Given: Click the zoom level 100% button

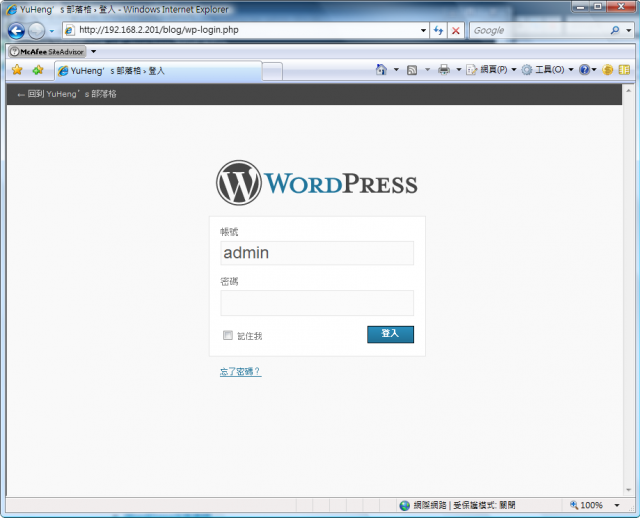Looking at the screenshot, I should coord(587,505).
